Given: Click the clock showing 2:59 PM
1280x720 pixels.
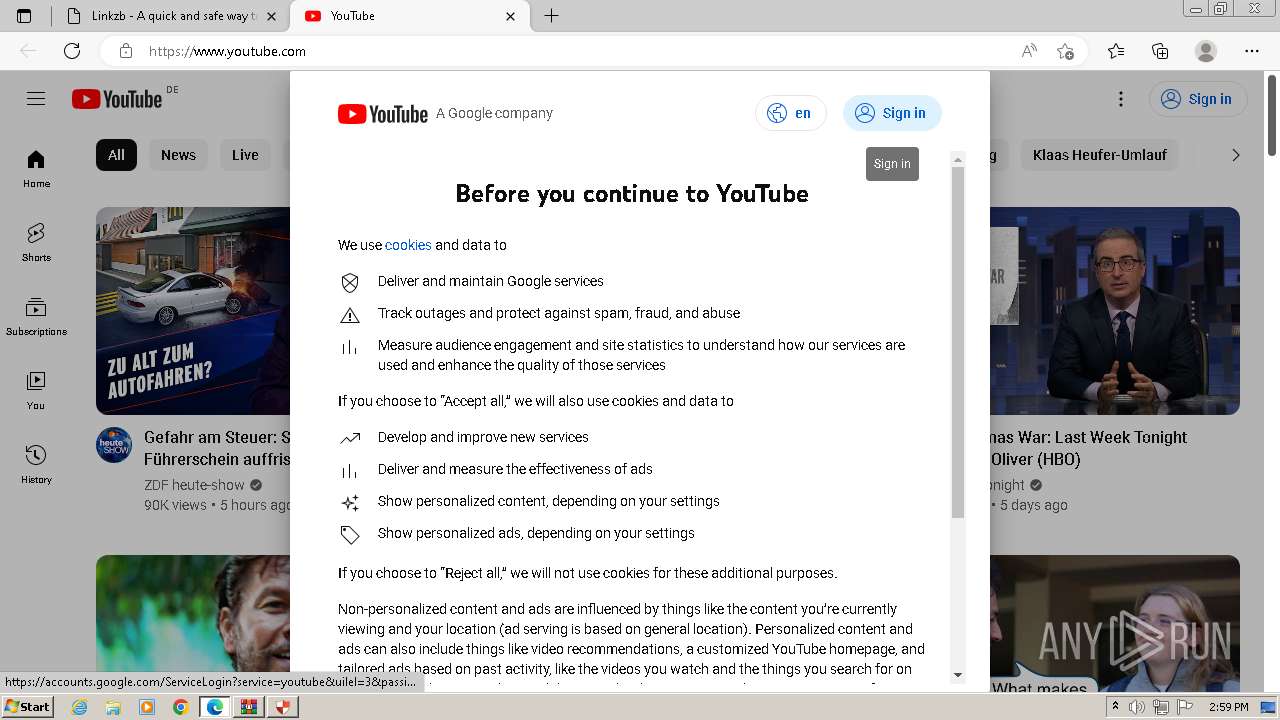Looking at the screenshot, I should pyautogui.click(x=1228, y=707).
